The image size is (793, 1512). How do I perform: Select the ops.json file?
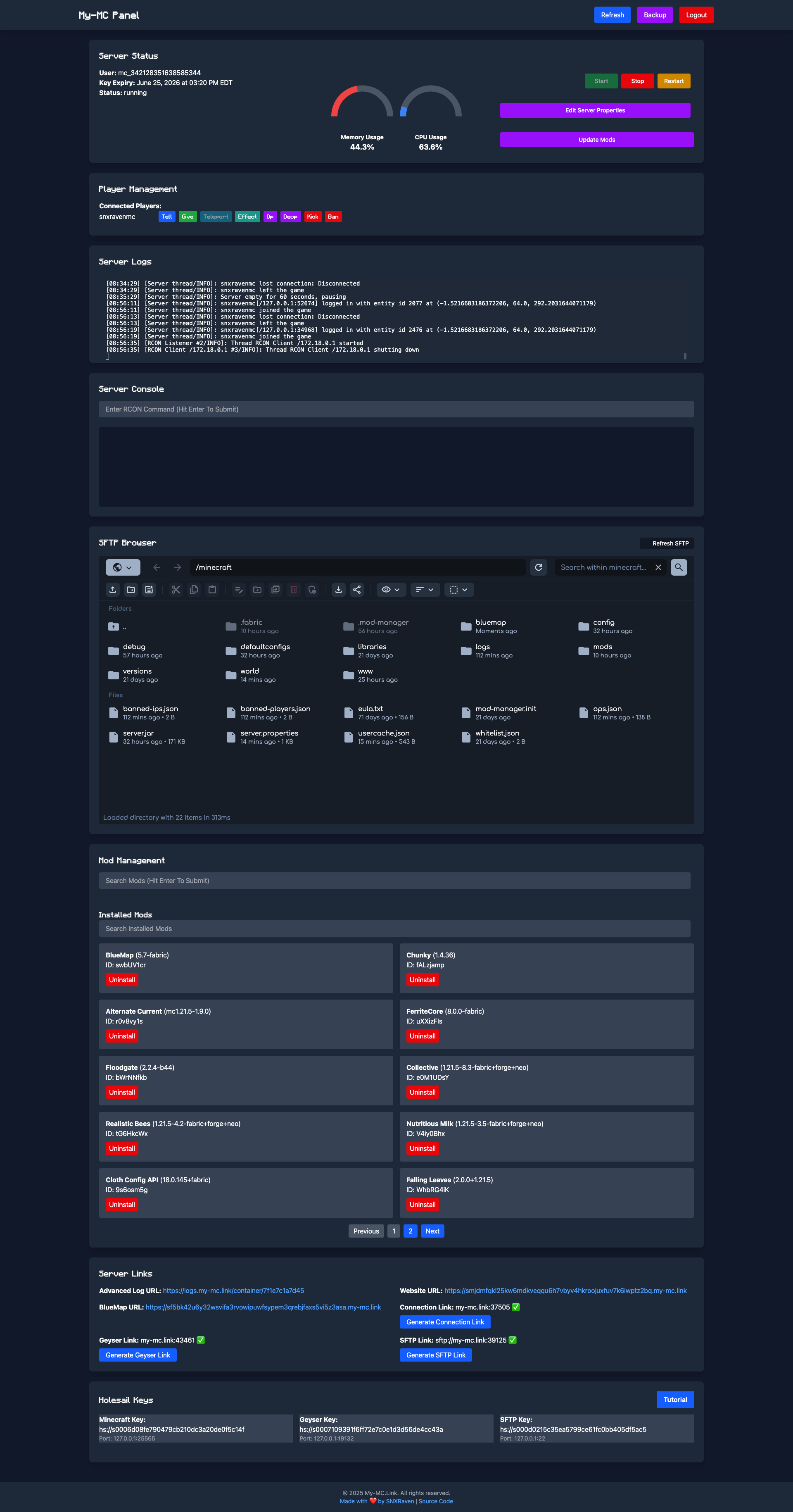pos(614,712)
